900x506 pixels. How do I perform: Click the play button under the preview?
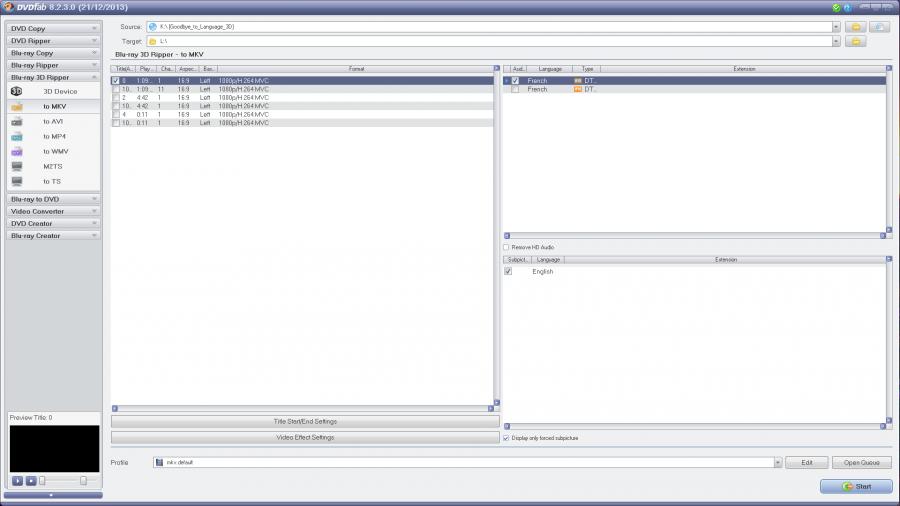[17, 481]
